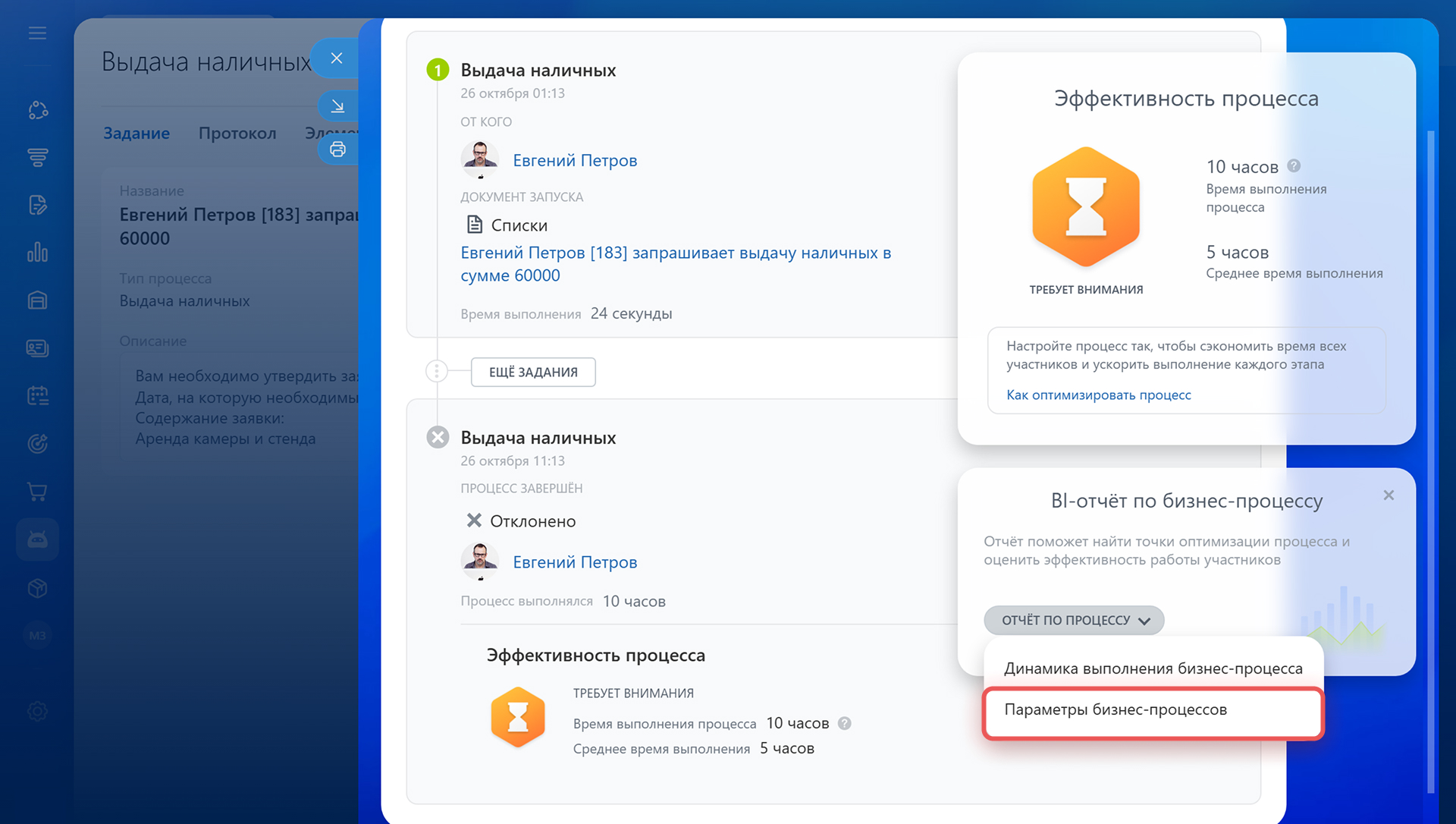Expand the Отчёт по процессу dropdown

pyautogui.click(x=1074, y=620)
